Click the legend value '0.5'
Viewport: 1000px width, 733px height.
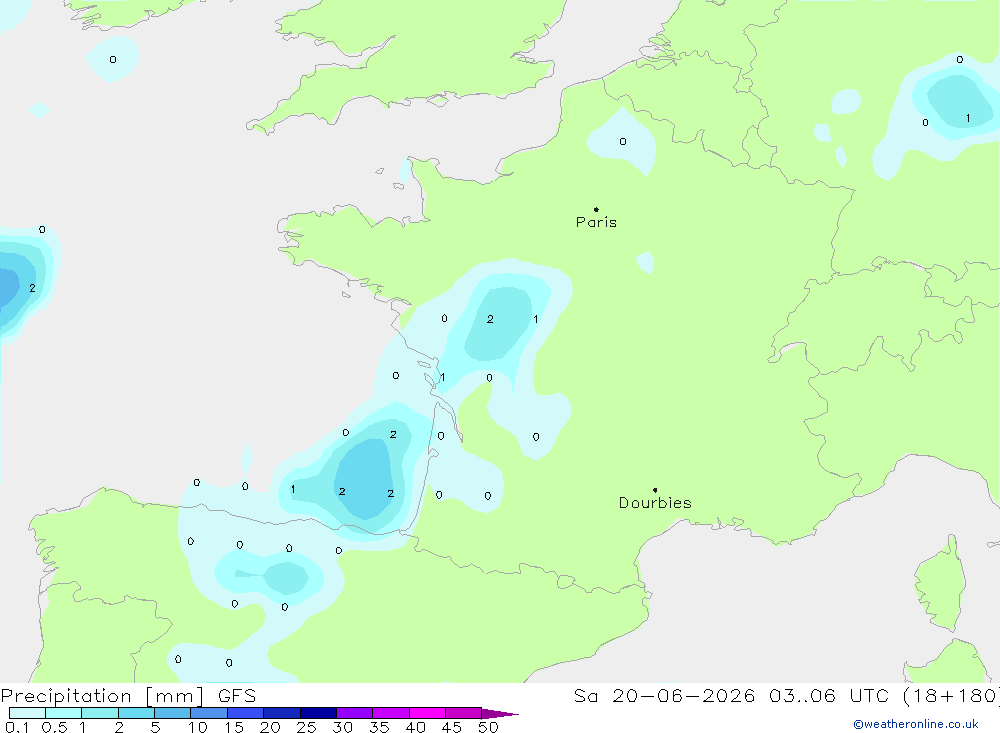click(54, 727)
